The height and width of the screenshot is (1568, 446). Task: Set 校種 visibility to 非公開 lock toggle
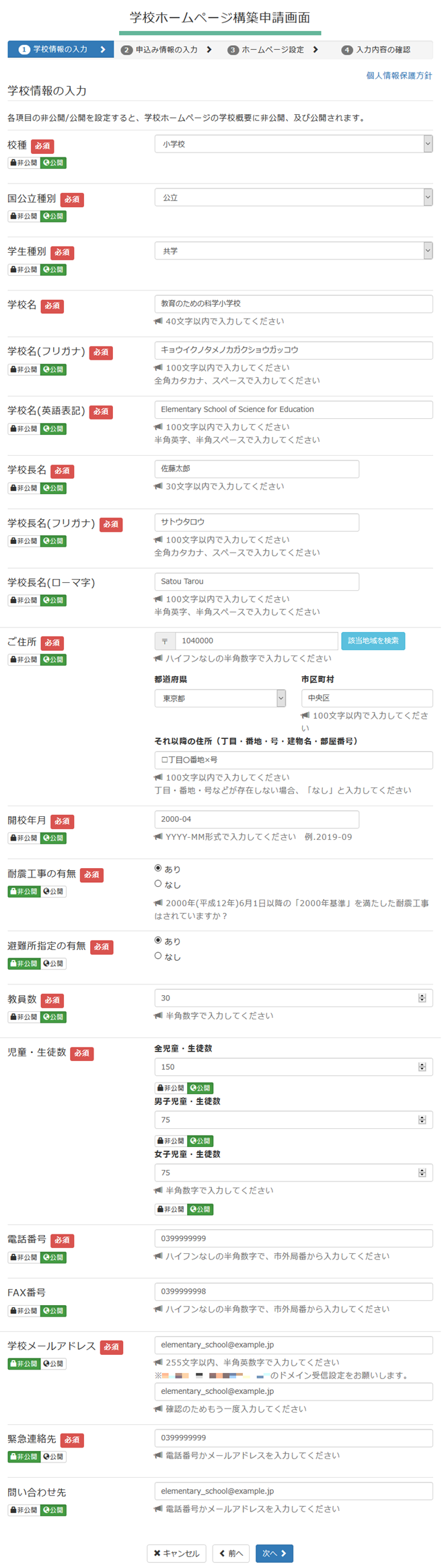[x=24, y=163]
